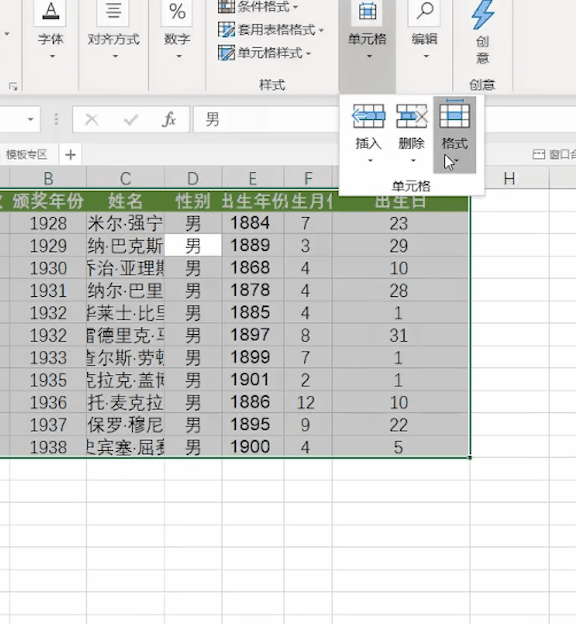The width and height of the screenshot is (576, 624).
Task: Select column H header
Action: point(509,178)
